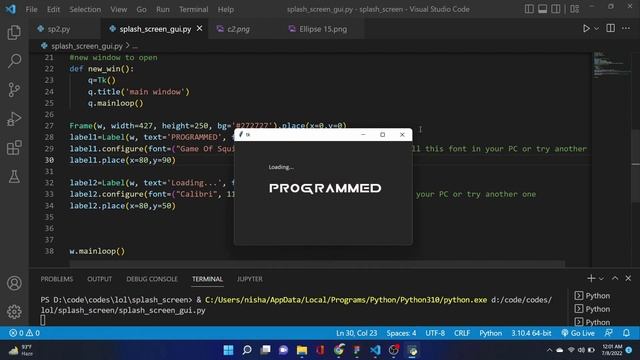Close the splash_screen_gui.py tab
The image size is (640, 360).
click(200, 29)
